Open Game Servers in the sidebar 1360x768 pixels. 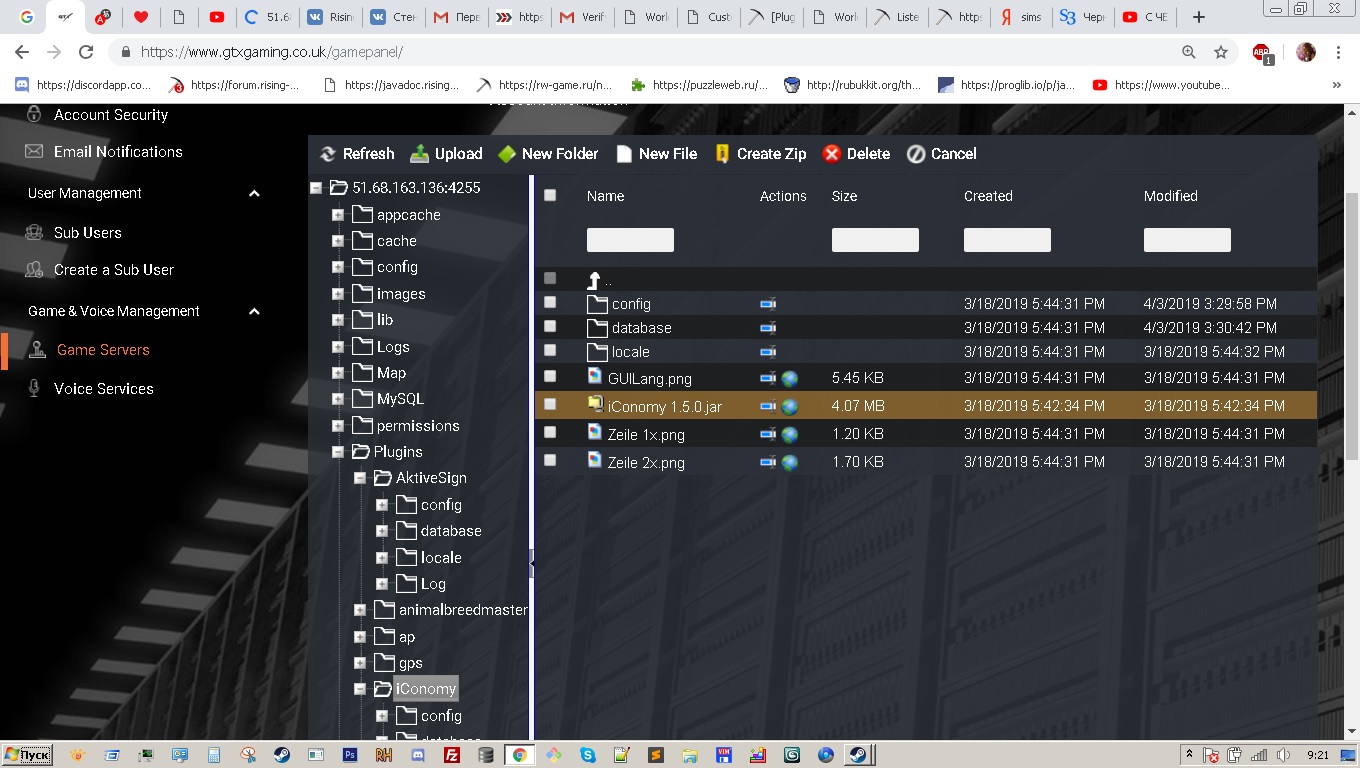point(103,350)
